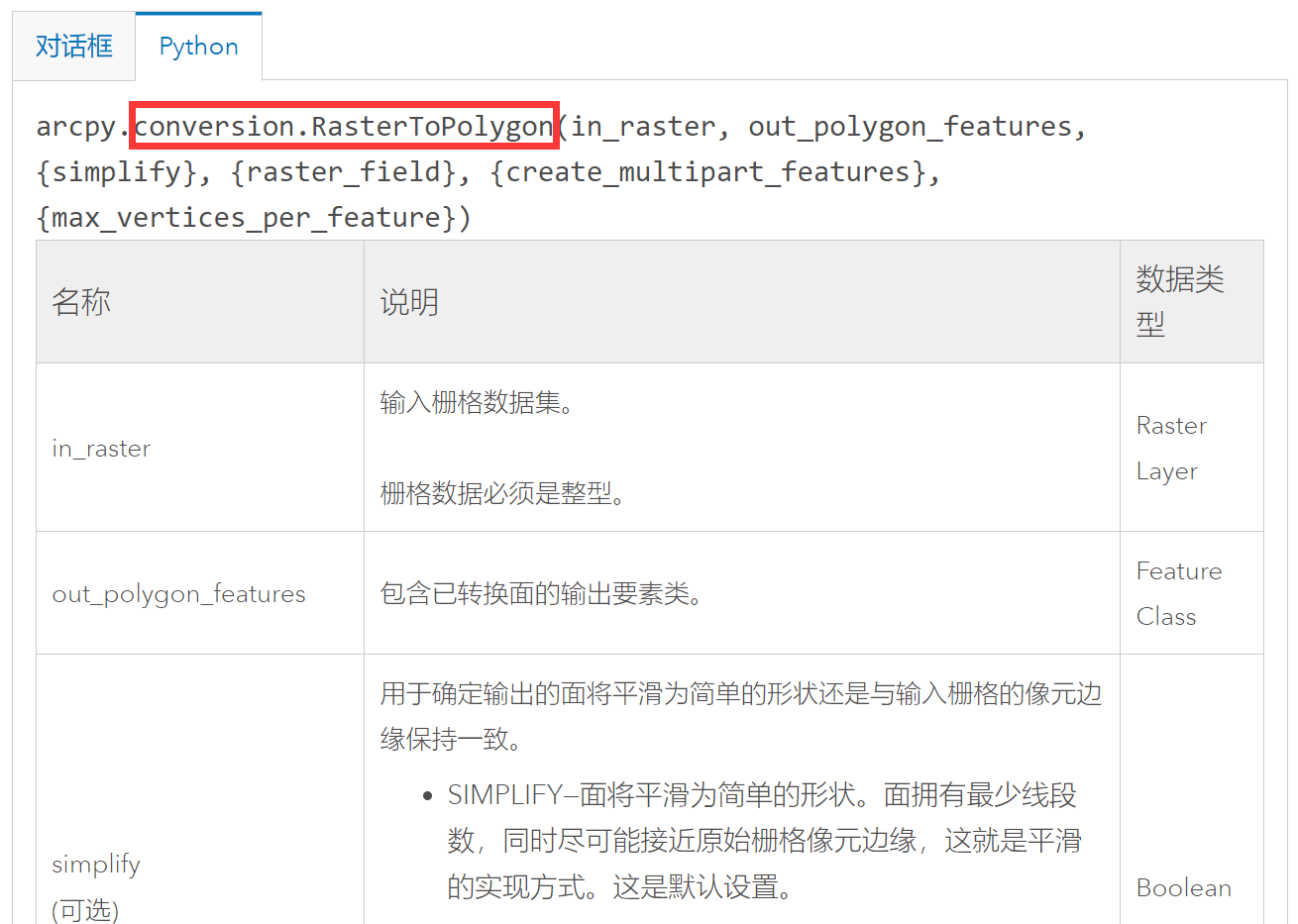Viewport: 1298px width, 924px height.
Task: Click the text 输入栅格数据集。
Action: point(478,403)
